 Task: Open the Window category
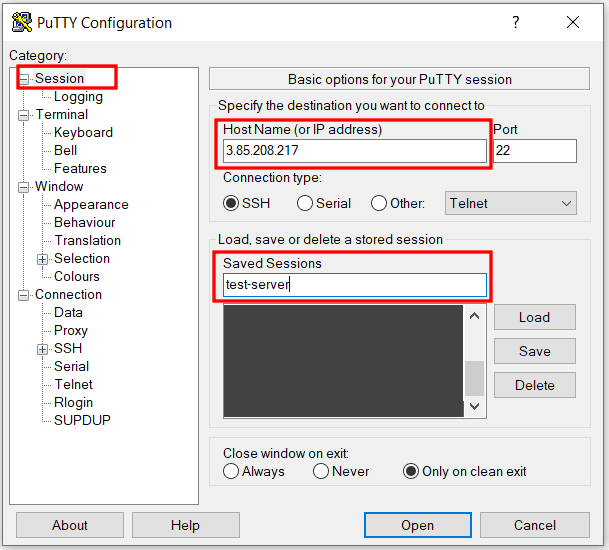click(59, 186)
